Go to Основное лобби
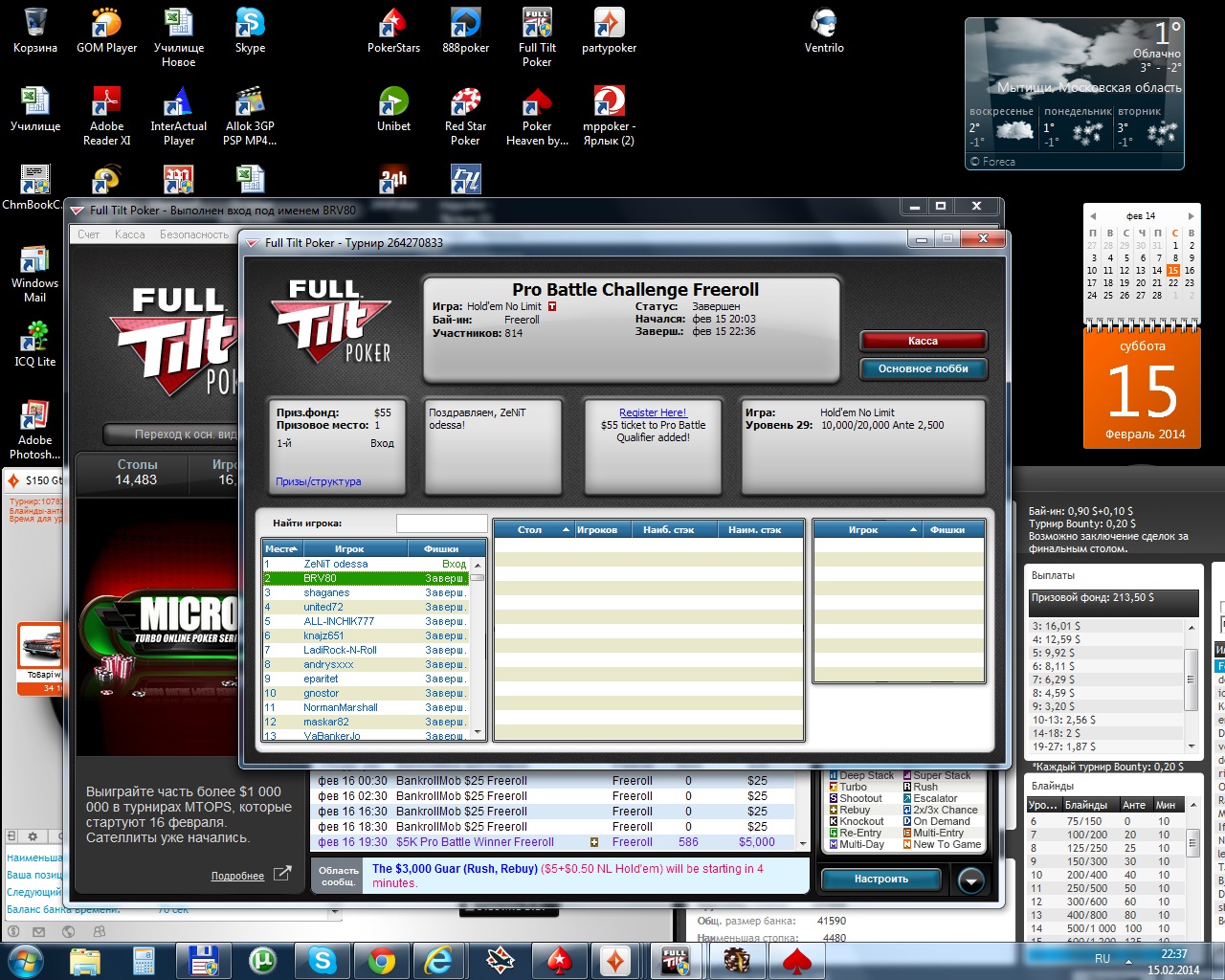 pyautogui.click(x=923, y=368)
